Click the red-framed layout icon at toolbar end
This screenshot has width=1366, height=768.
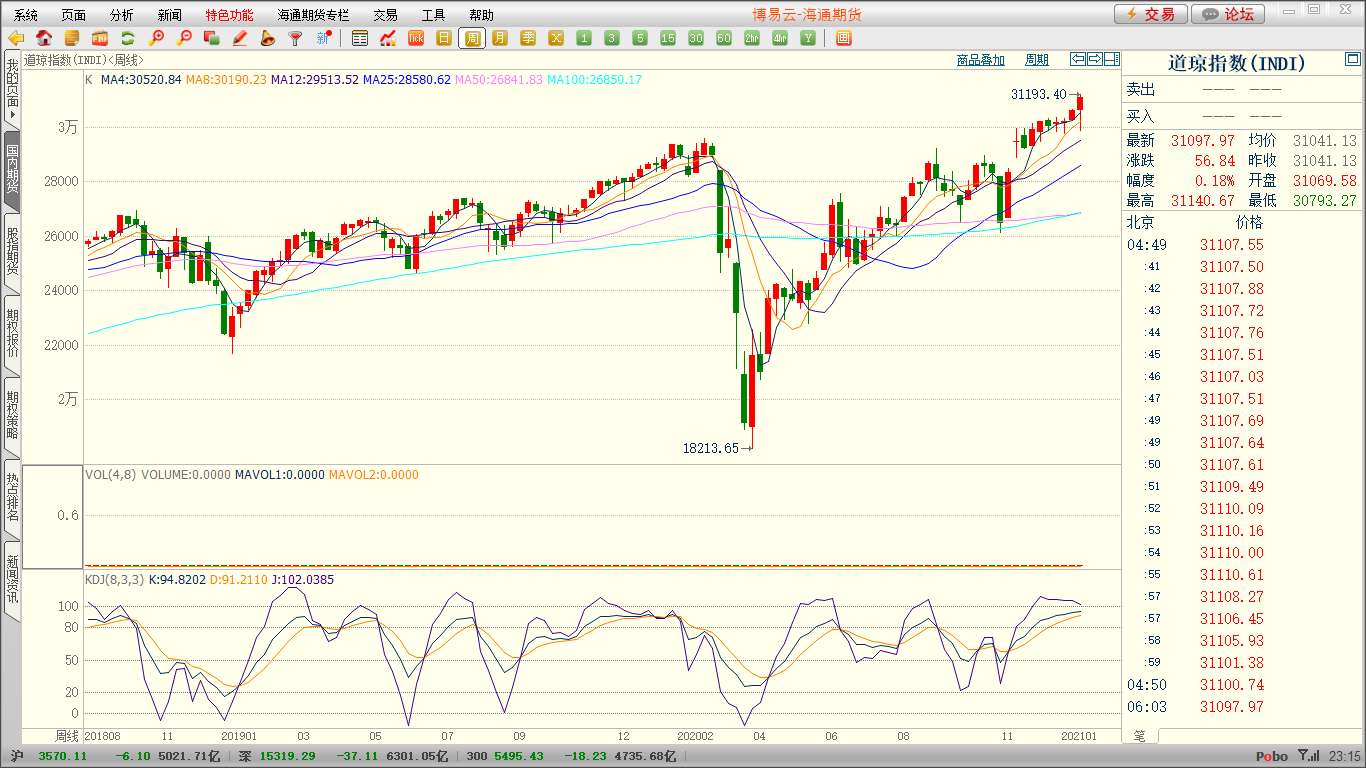click(x=843, y=38)
